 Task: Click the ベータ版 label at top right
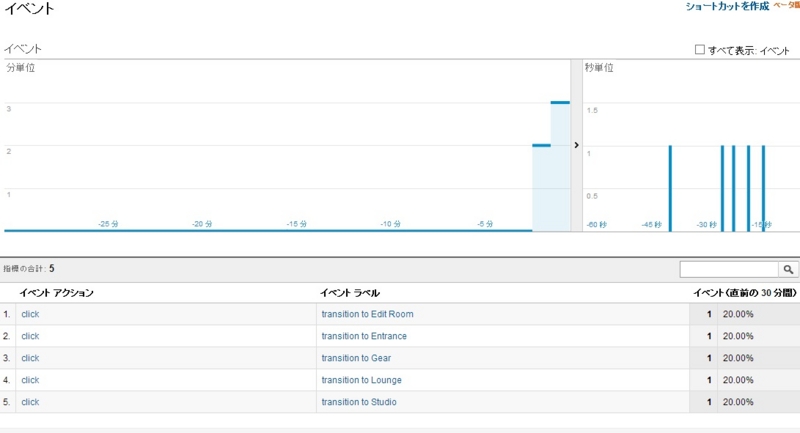coord(786,5)
